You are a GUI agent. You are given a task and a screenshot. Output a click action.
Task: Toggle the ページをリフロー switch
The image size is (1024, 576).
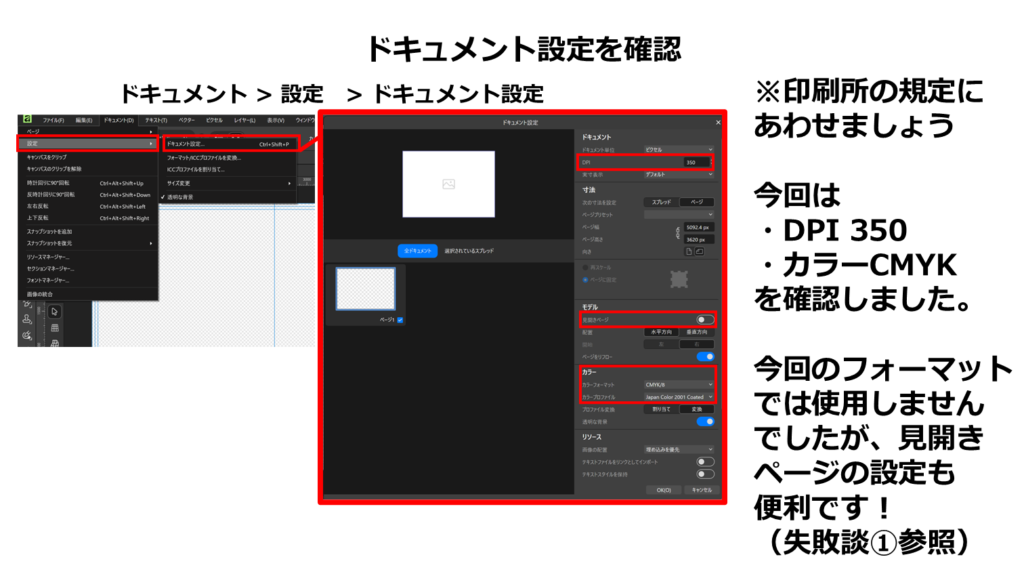705,356
